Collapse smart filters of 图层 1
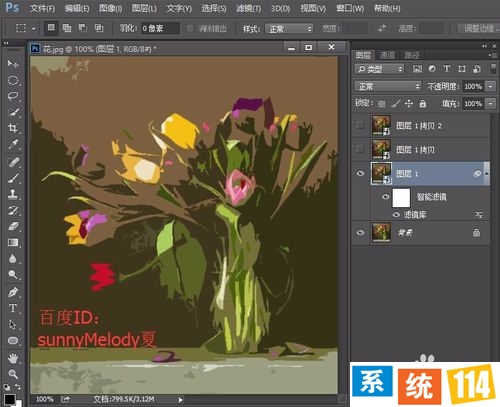 (487, 174)
